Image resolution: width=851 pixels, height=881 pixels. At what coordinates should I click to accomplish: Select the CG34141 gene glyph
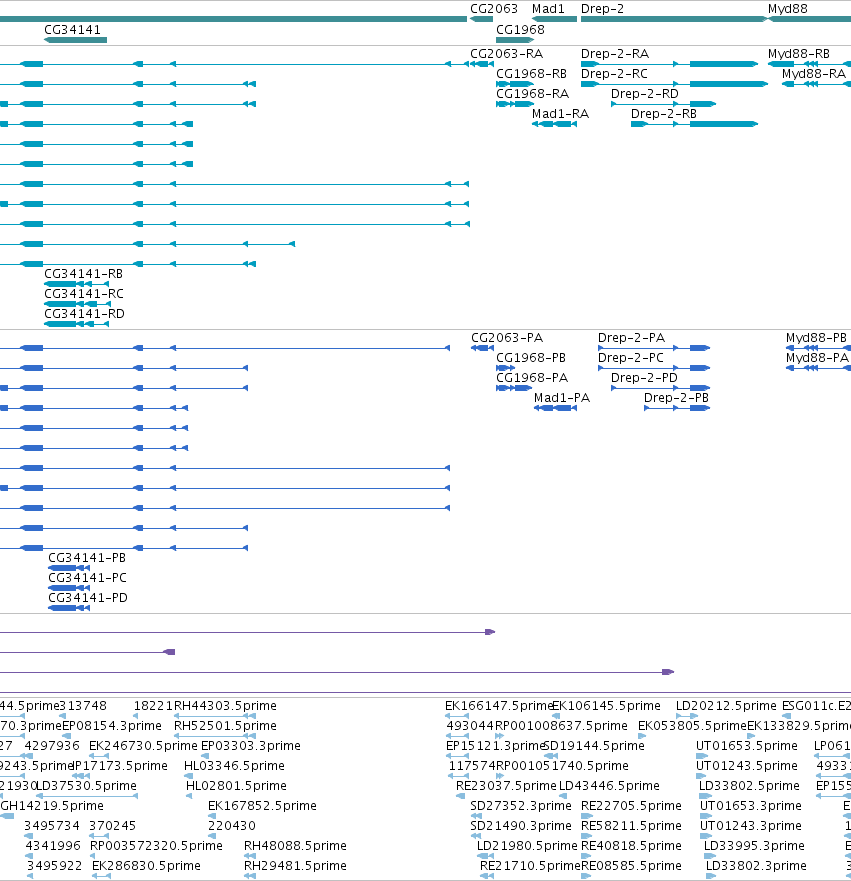(x=75, y=40)
